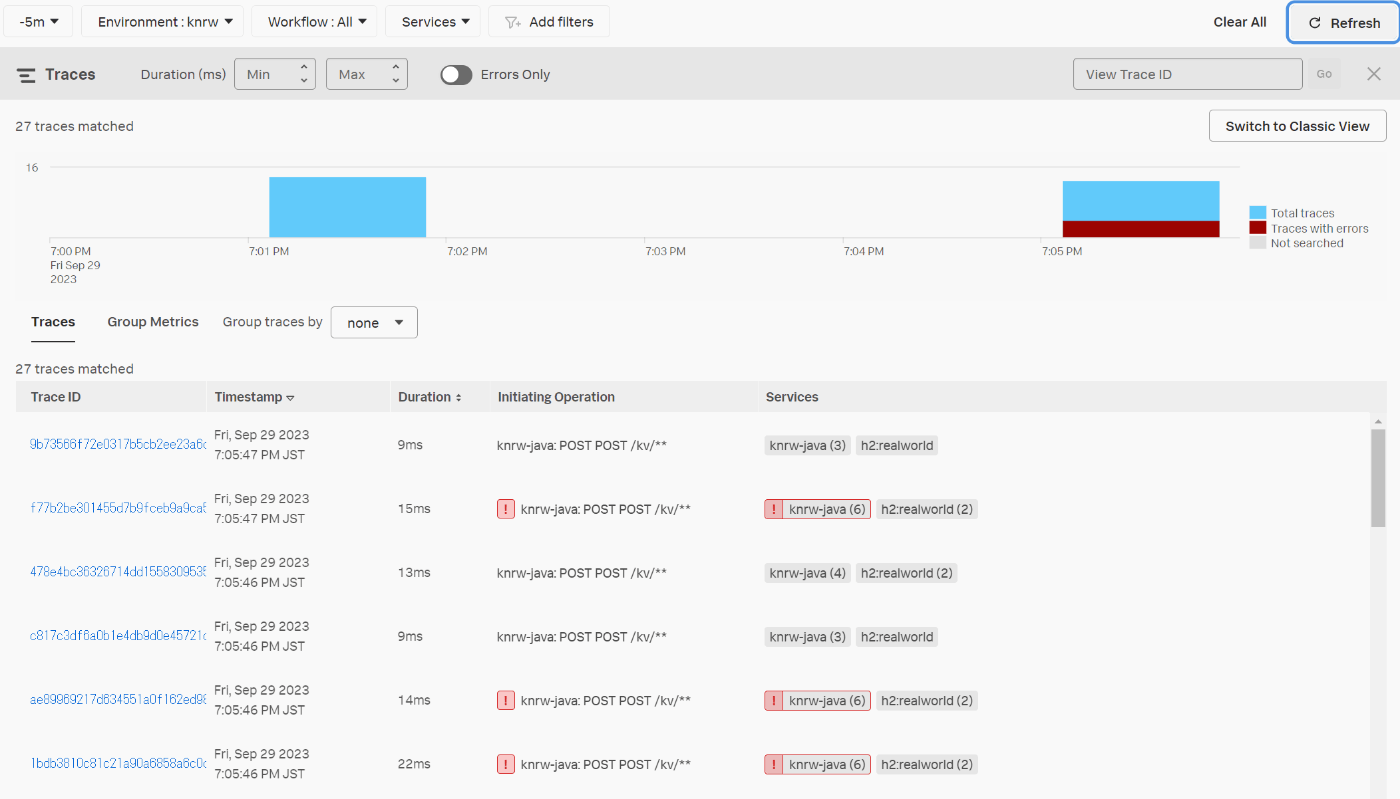Click the scrollbar up arrow of the trace list
The image size is (1400, 799).
(1378, 422)
